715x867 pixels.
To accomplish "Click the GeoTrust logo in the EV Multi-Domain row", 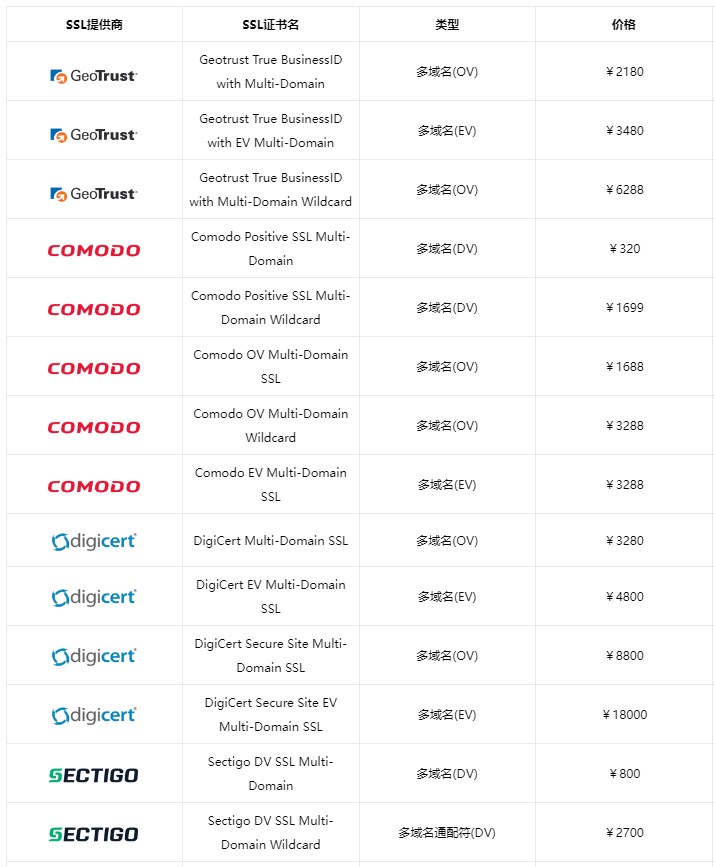I will 94,135.
